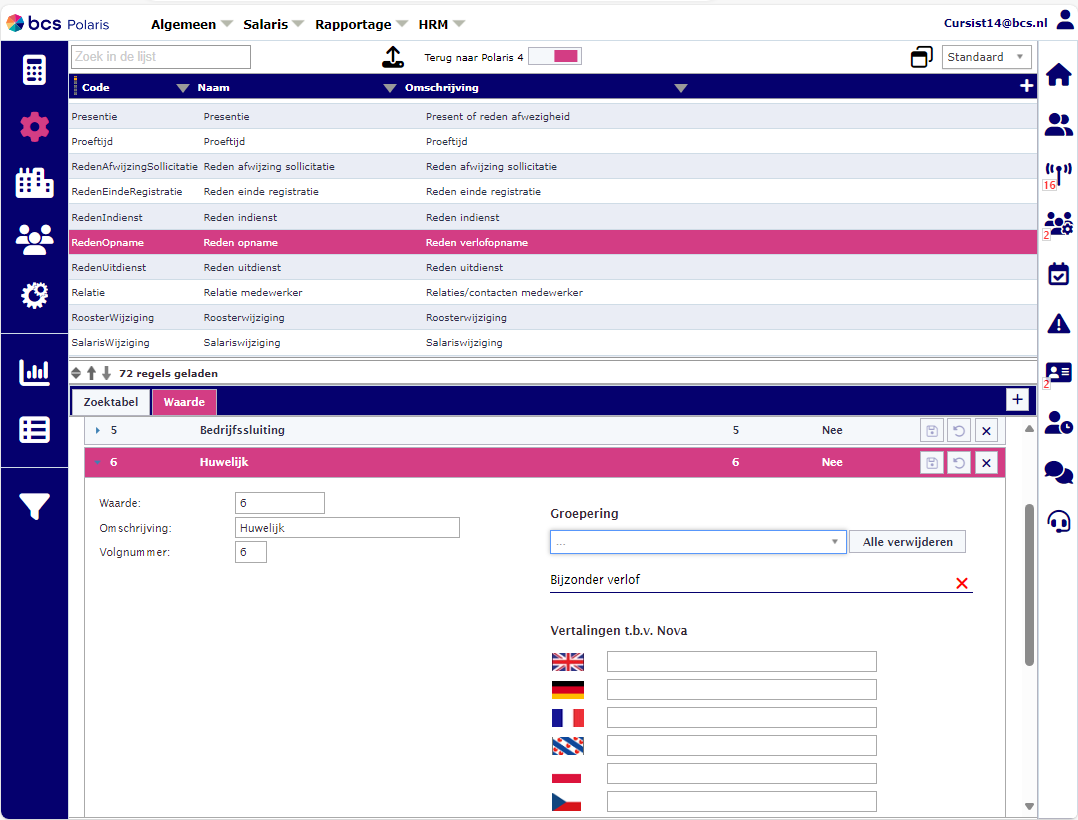Open the headset support icon

[x=1059, y=521]
